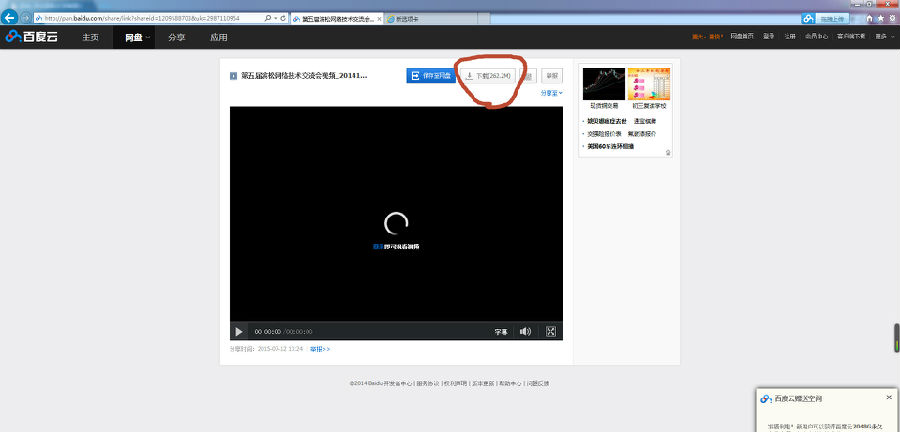Expand the 分享至 share dropdown
This screenshot has width=900, height=432.
(x=552, y=93)
